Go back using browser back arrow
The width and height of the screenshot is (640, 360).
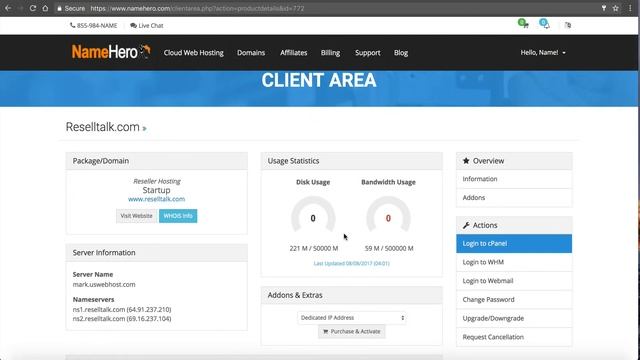[8, 8]
